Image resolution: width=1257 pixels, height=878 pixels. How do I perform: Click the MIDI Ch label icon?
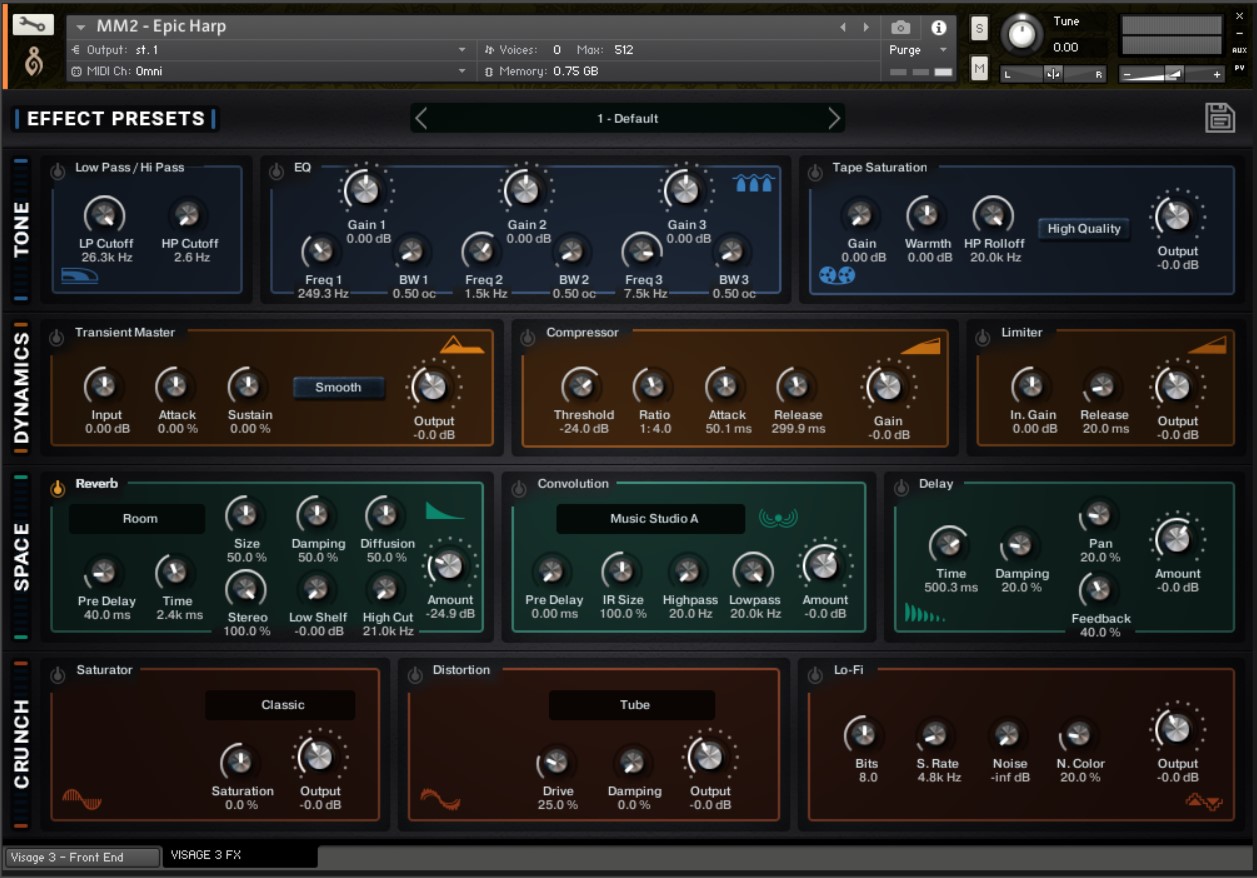[x=76, y=71]
